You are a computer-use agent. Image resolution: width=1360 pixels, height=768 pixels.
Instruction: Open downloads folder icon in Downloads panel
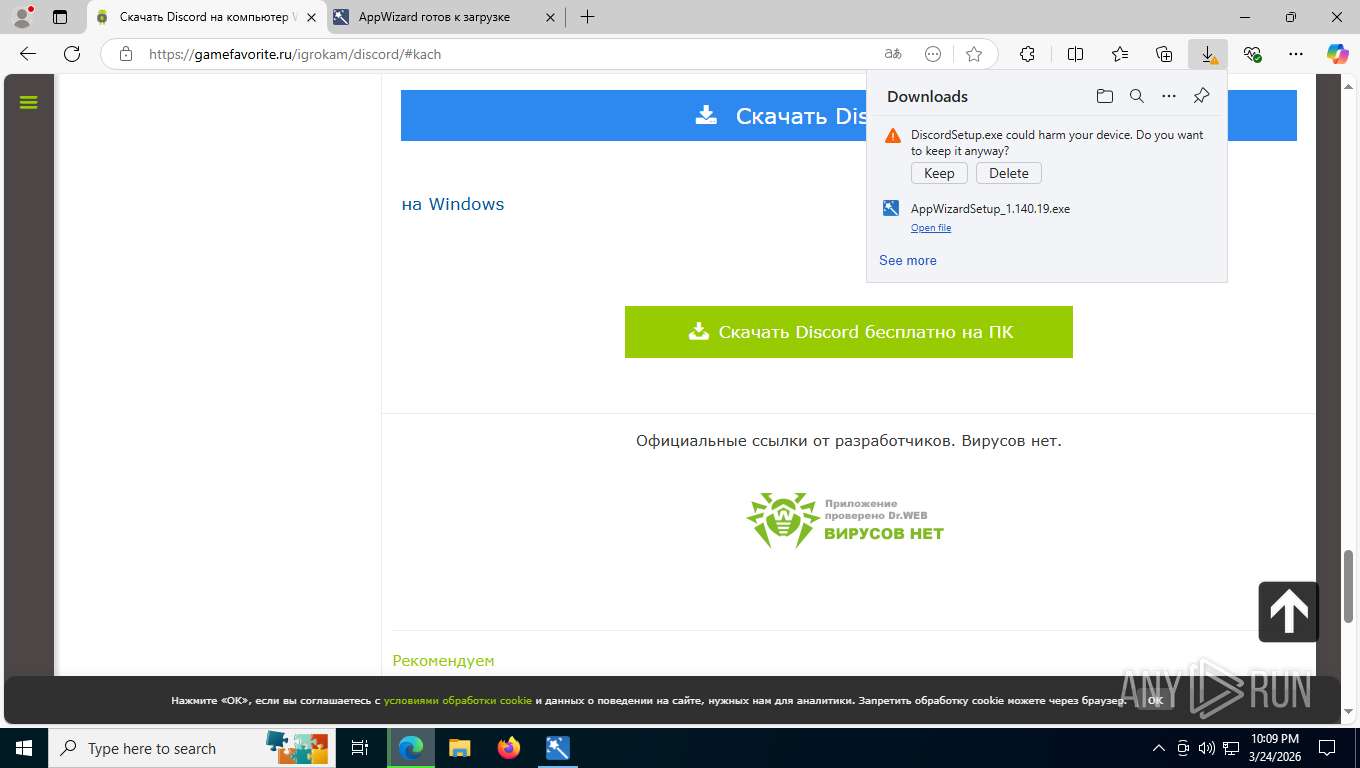(x=1104, y=96)
